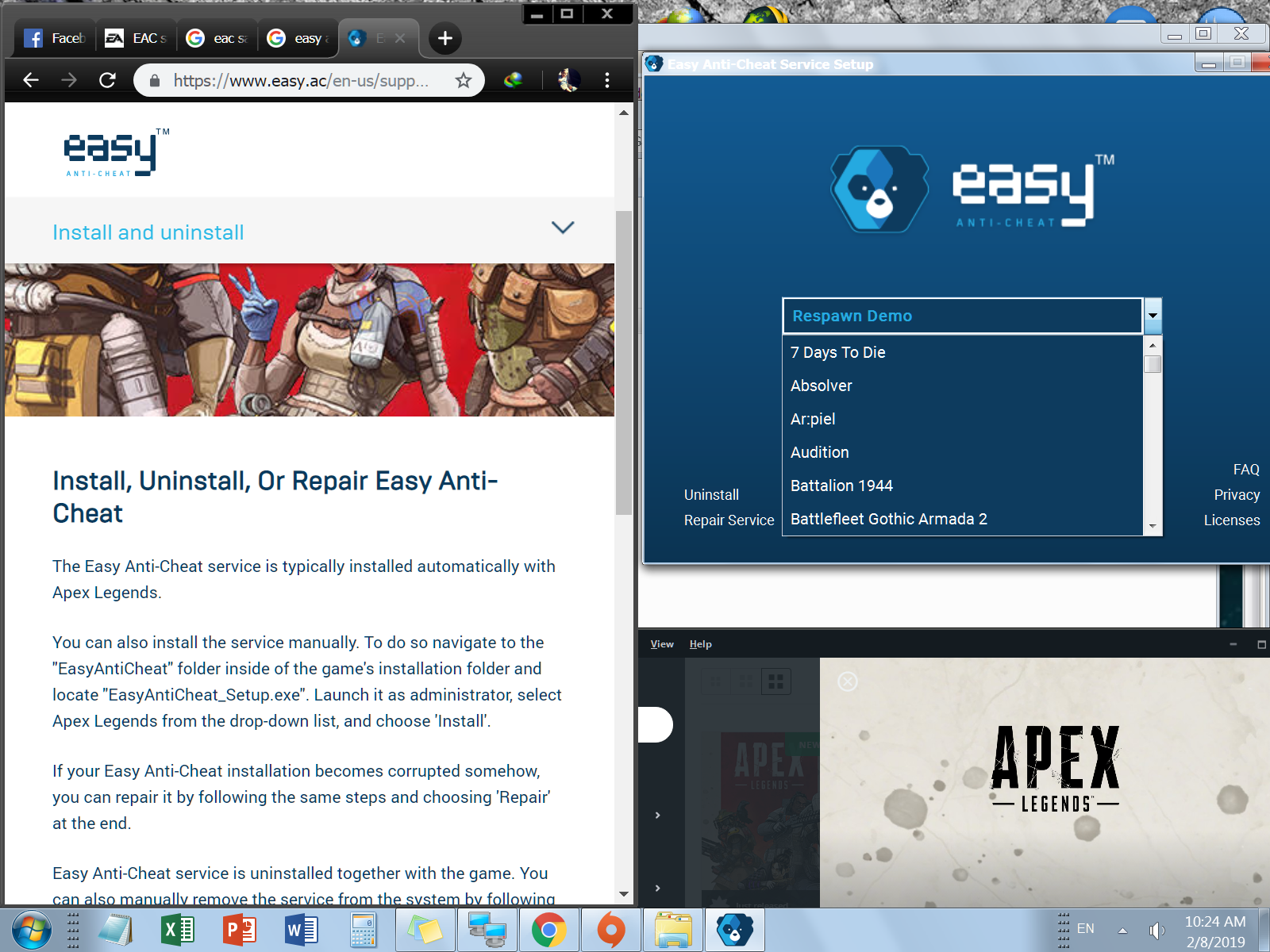This screenshot has width=1270, height=952.
Task: Go back in Chrome
Action: point(31,80)
